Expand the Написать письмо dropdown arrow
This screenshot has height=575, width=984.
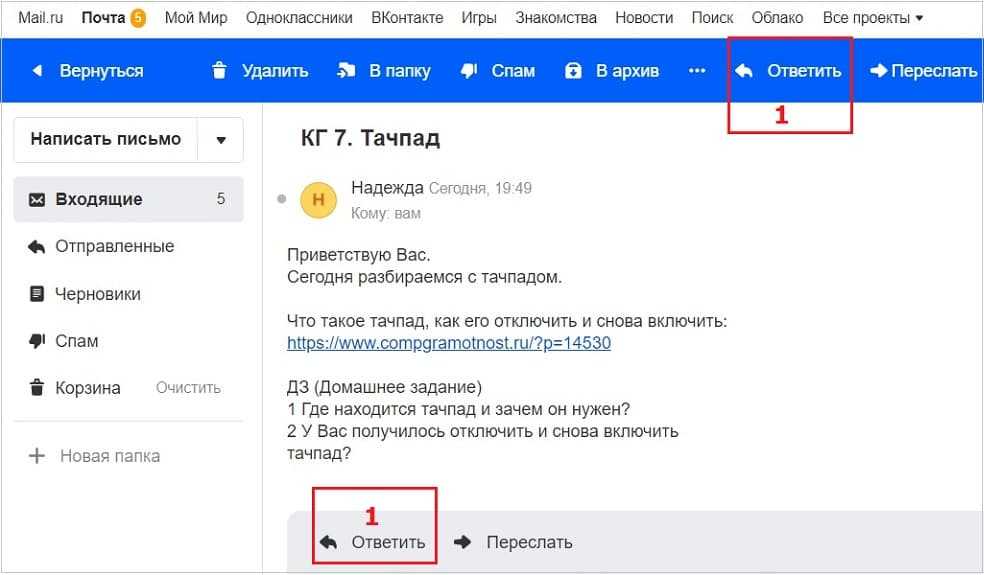[x=221, y=140]
